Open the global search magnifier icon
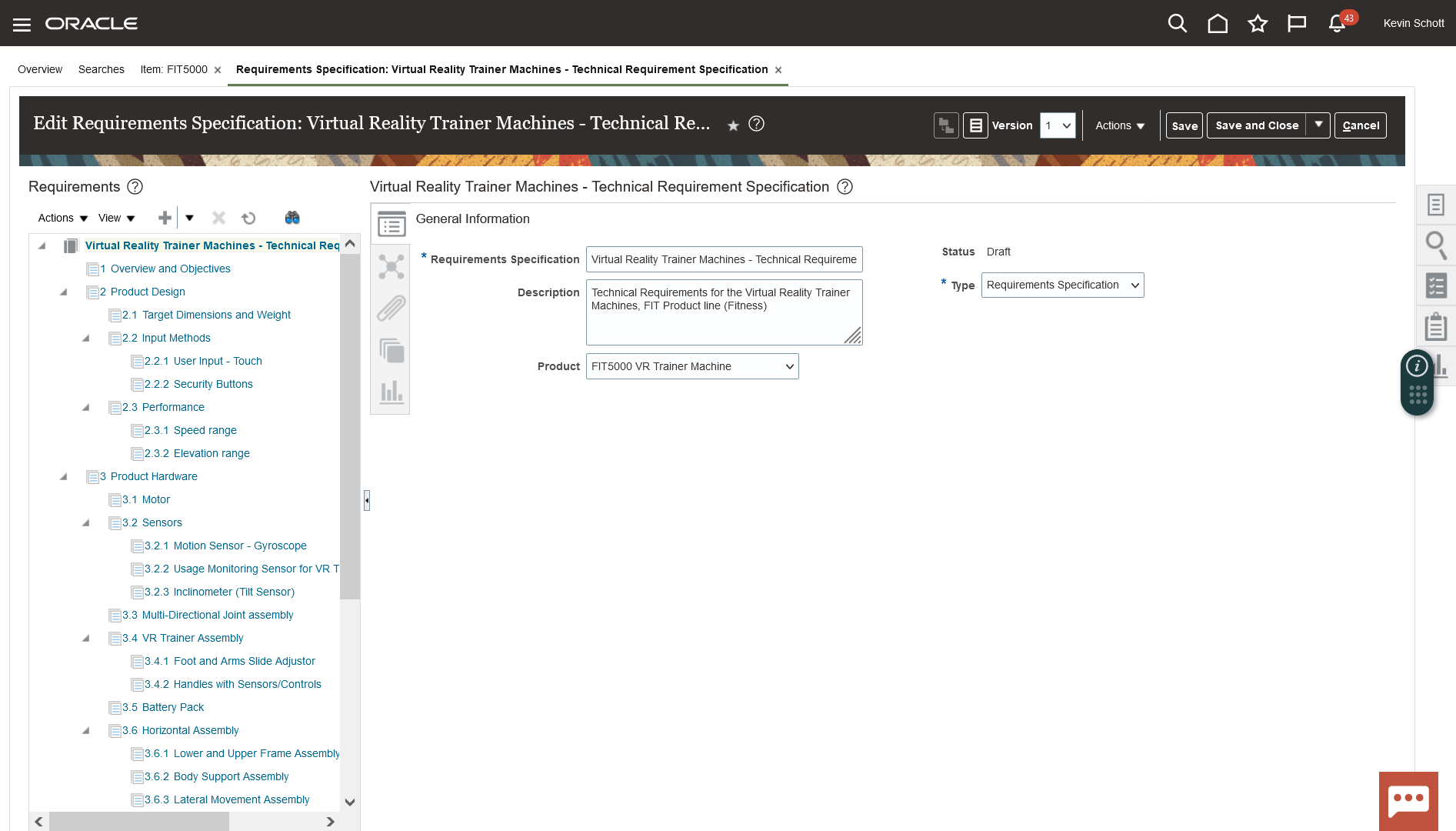 point(1177,24)
